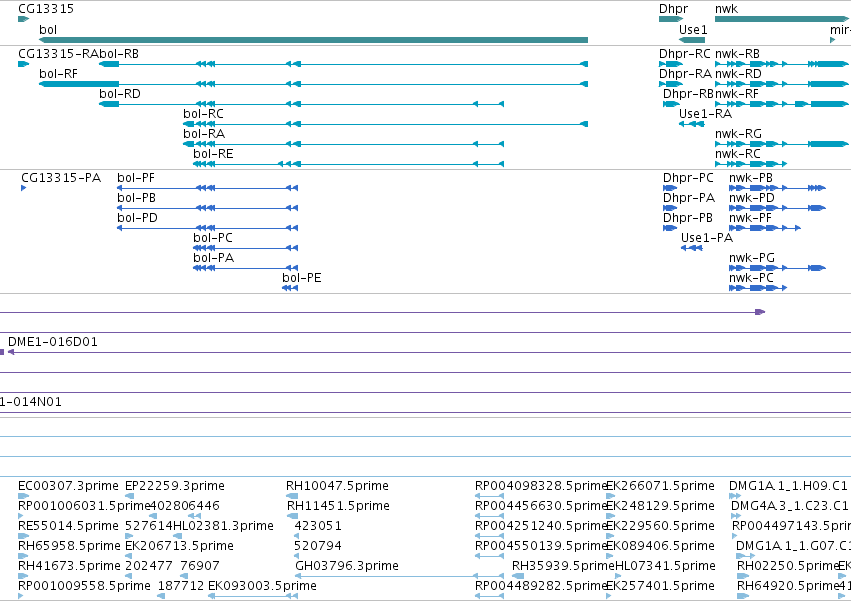Click the RH10047.5prime EST label
851x601 pixels.
tap(338, 486)
